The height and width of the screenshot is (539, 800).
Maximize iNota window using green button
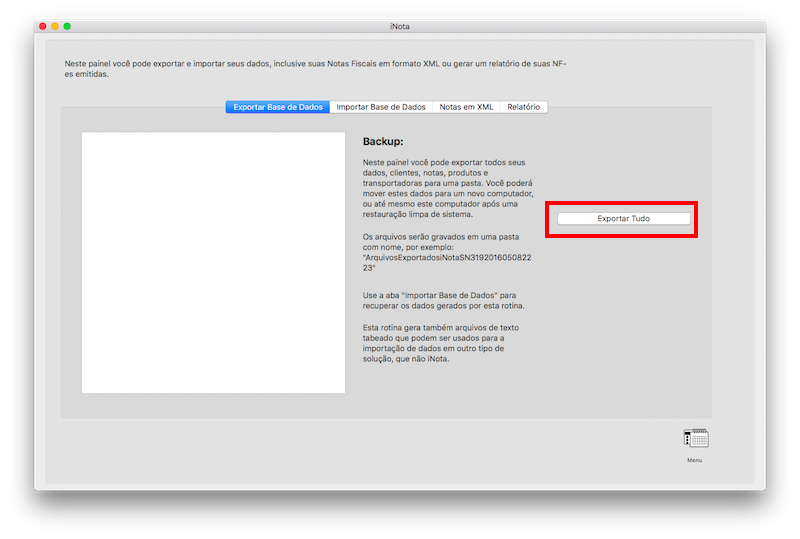pos(67,26)
